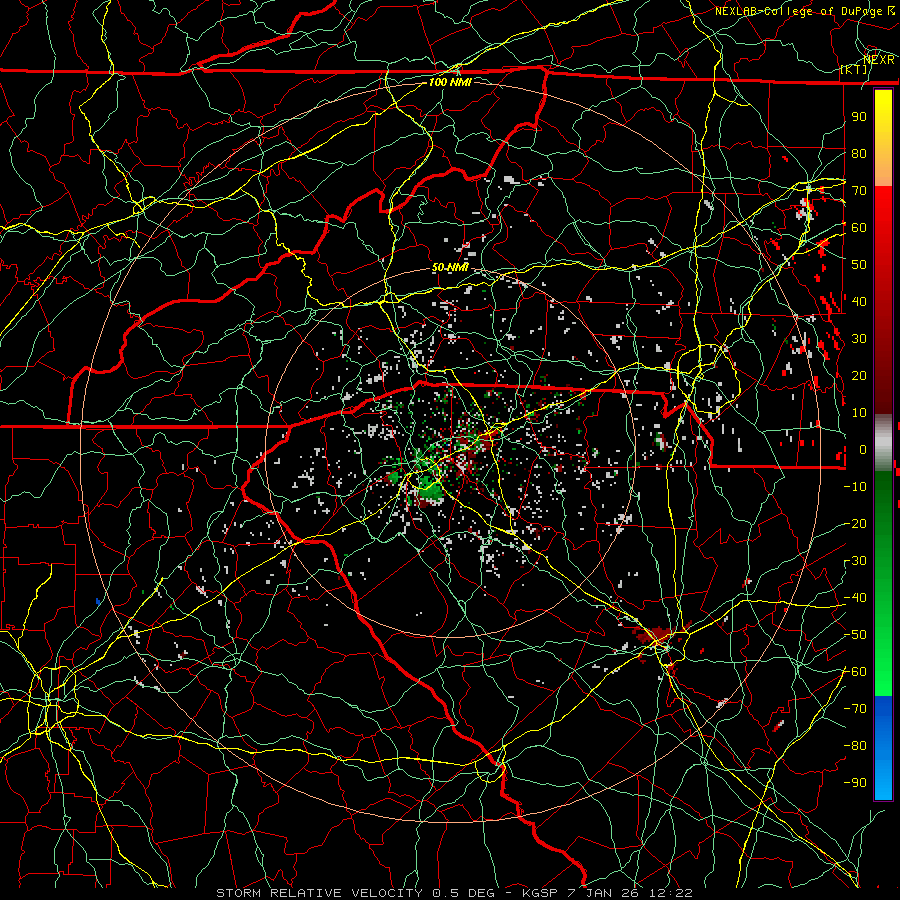Image resolution: width=900 pixels, height=900 pixels.
Task: Select the "-90" value on velocity scale
Action: pos(855,783)
